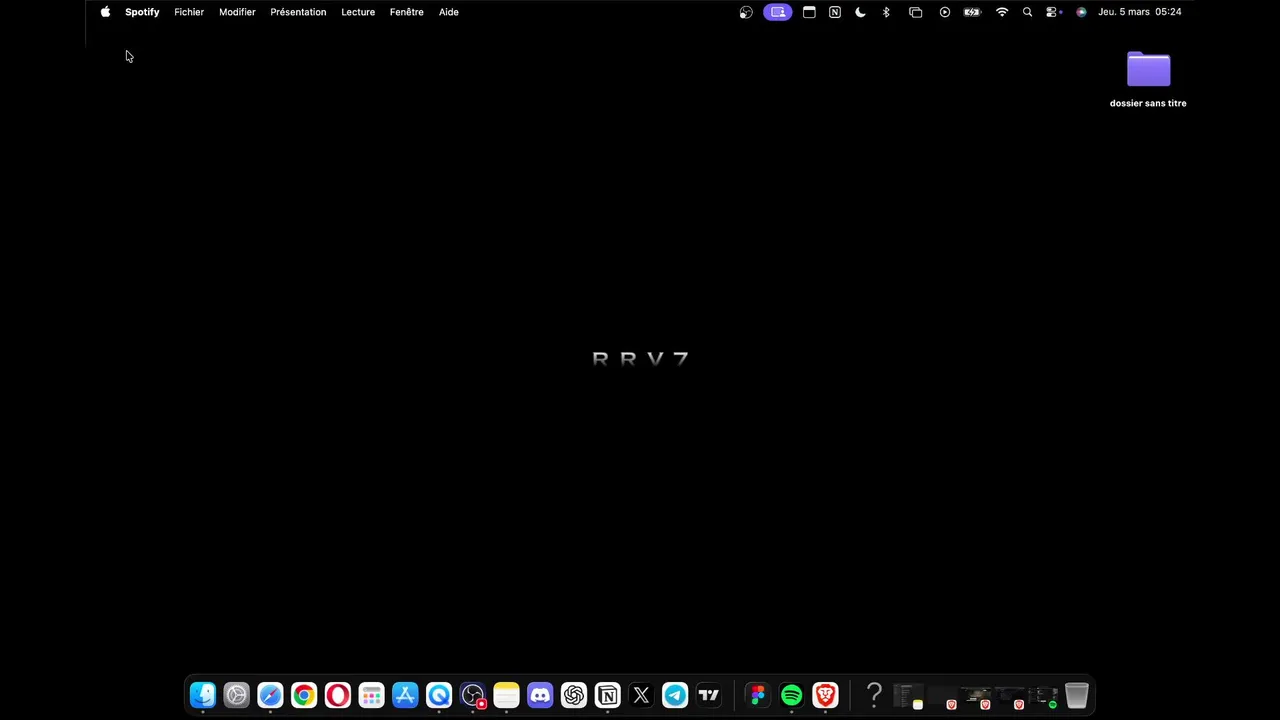Open the Fichier menu
The width and height of the screenshot is (1280, 720).
(x=189, y=12)
